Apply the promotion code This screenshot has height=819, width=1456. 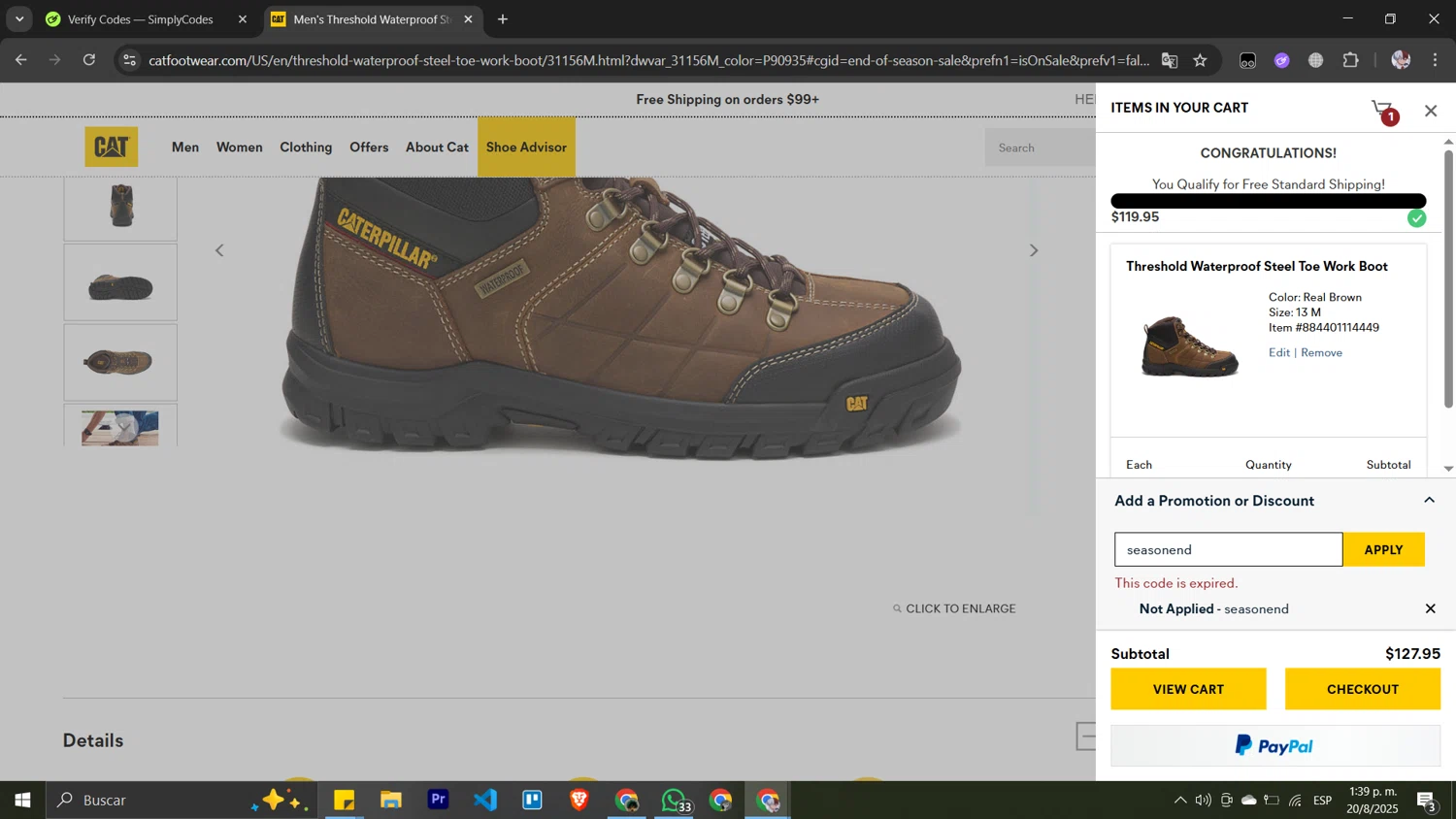(x=1383, y=549)
